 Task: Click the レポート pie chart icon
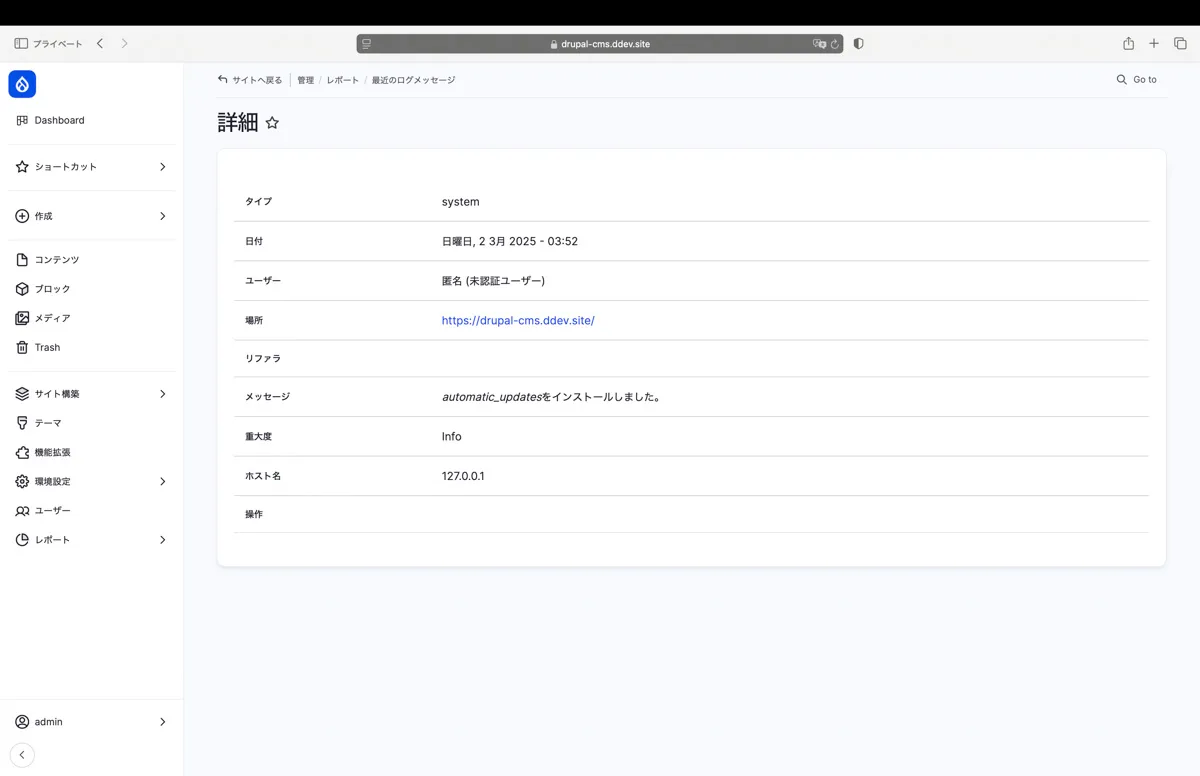[x=22, y=540]
